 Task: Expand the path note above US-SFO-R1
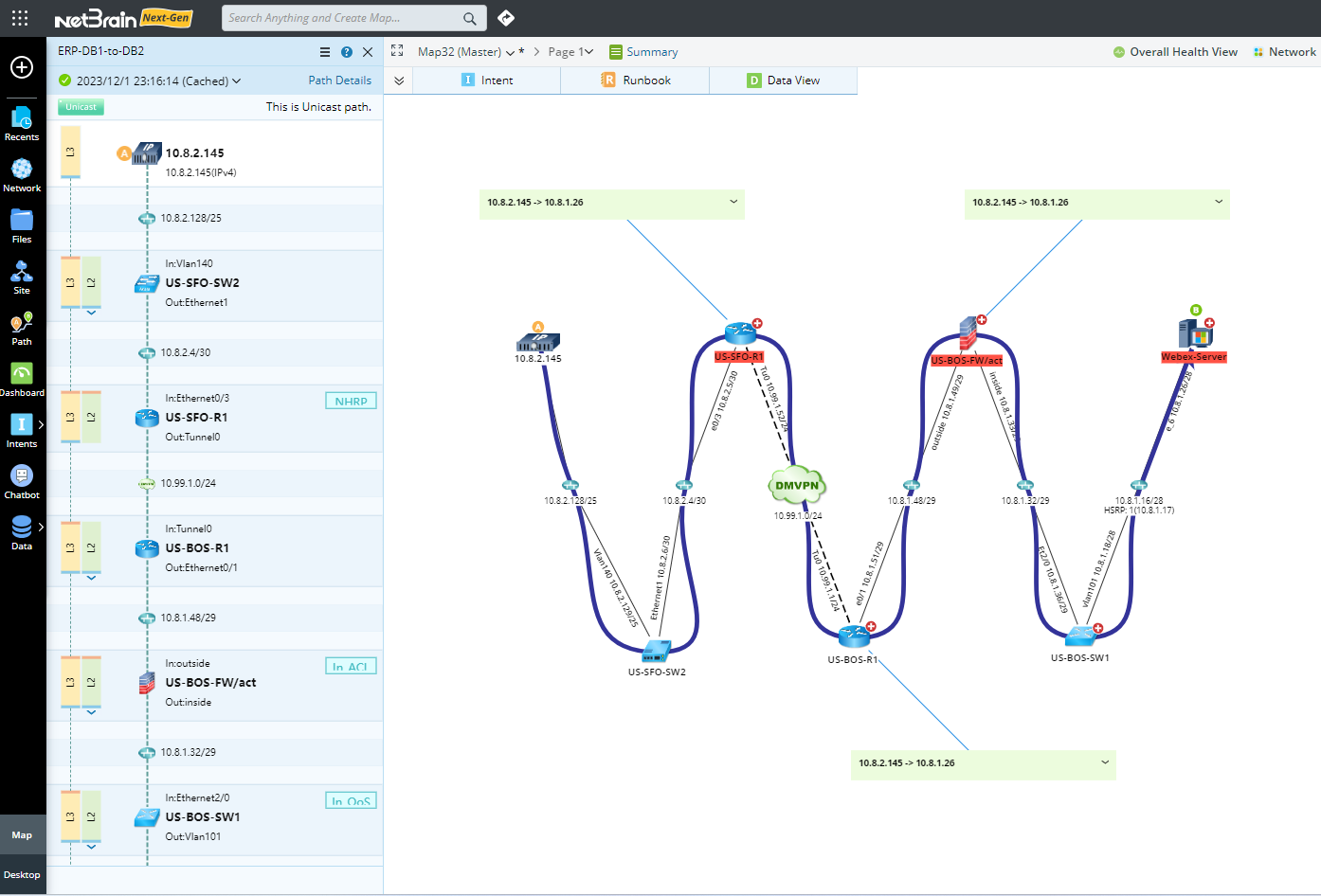pos(733,202)
